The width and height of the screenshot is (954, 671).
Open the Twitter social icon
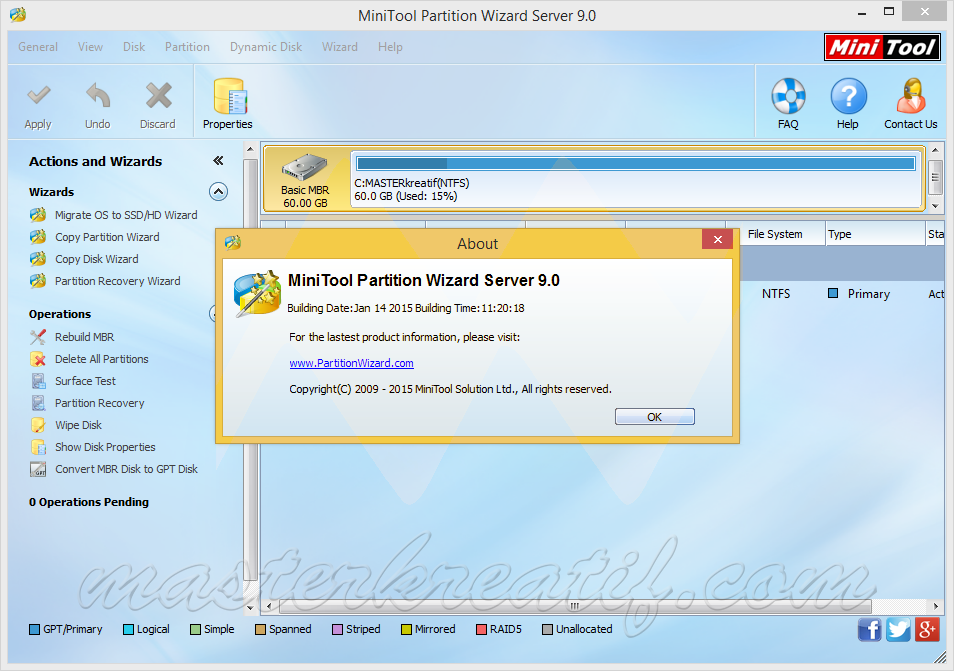point(898,630)
